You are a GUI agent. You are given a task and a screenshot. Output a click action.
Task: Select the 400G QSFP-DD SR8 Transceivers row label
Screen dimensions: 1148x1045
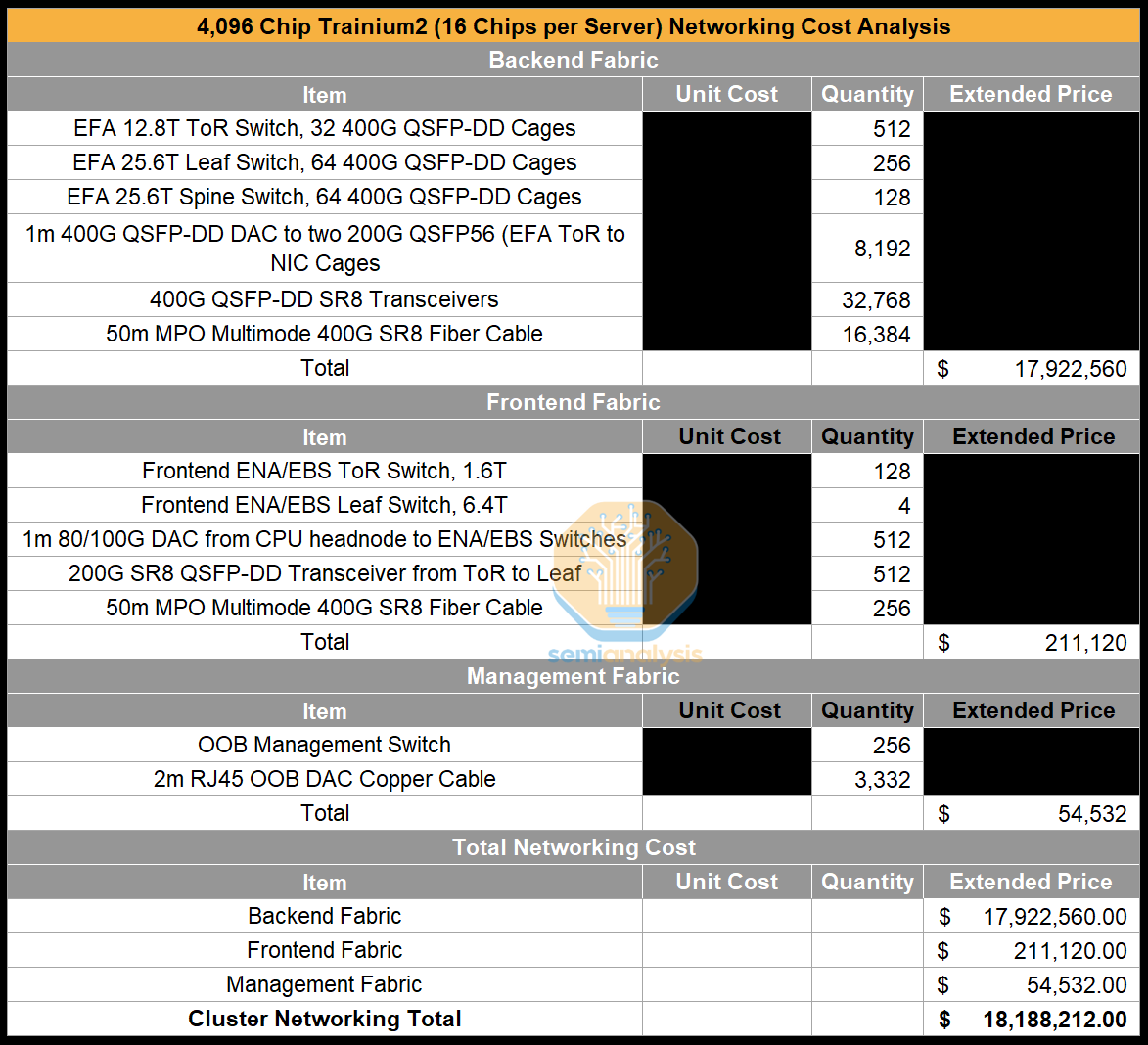[324, 300]
